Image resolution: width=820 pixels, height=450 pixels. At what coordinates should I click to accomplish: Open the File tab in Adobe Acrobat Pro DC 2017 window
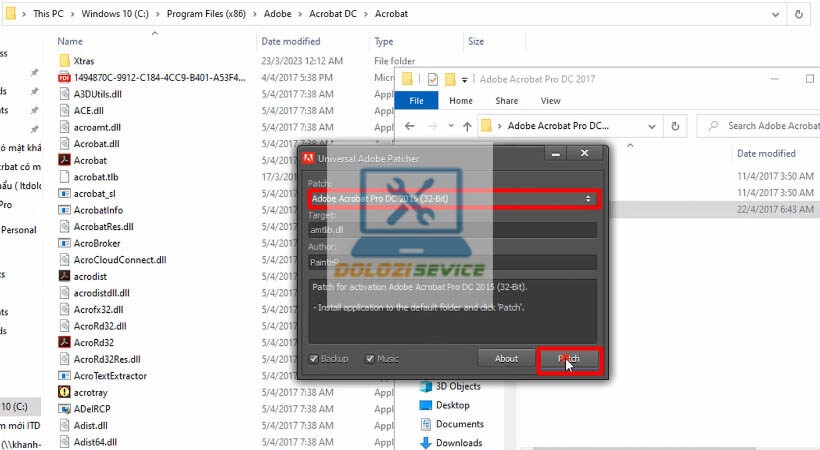tap(416, 100)
